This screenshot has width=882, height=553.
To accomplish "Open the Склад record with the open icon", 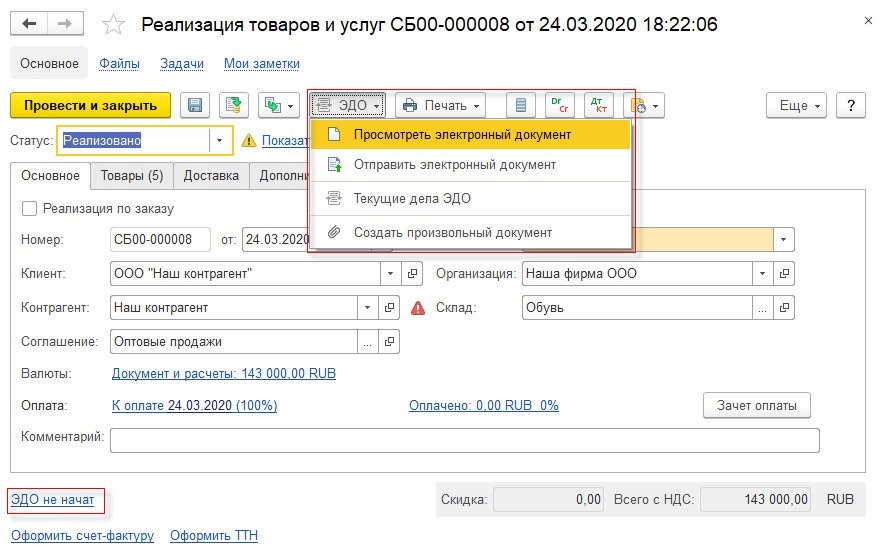I will (x=784, y=308).
